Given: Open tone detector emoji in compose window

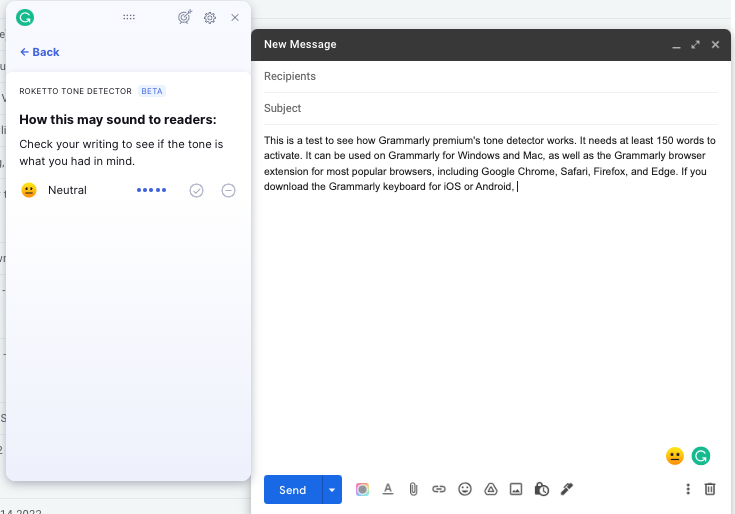Looking at the screenshot, I should [675, 456].
